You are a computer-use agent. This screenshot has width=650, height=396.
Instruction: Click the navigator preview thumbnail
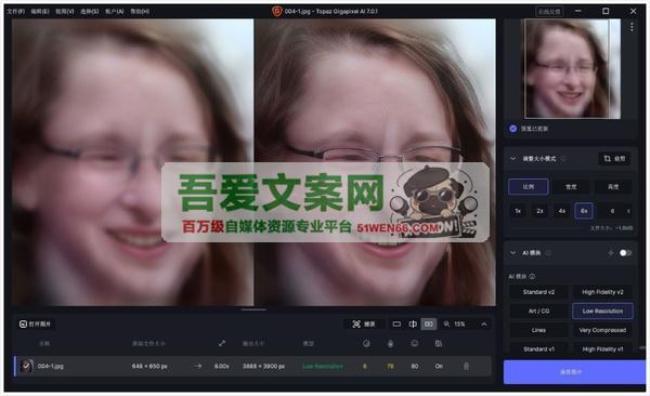(572, 69)
